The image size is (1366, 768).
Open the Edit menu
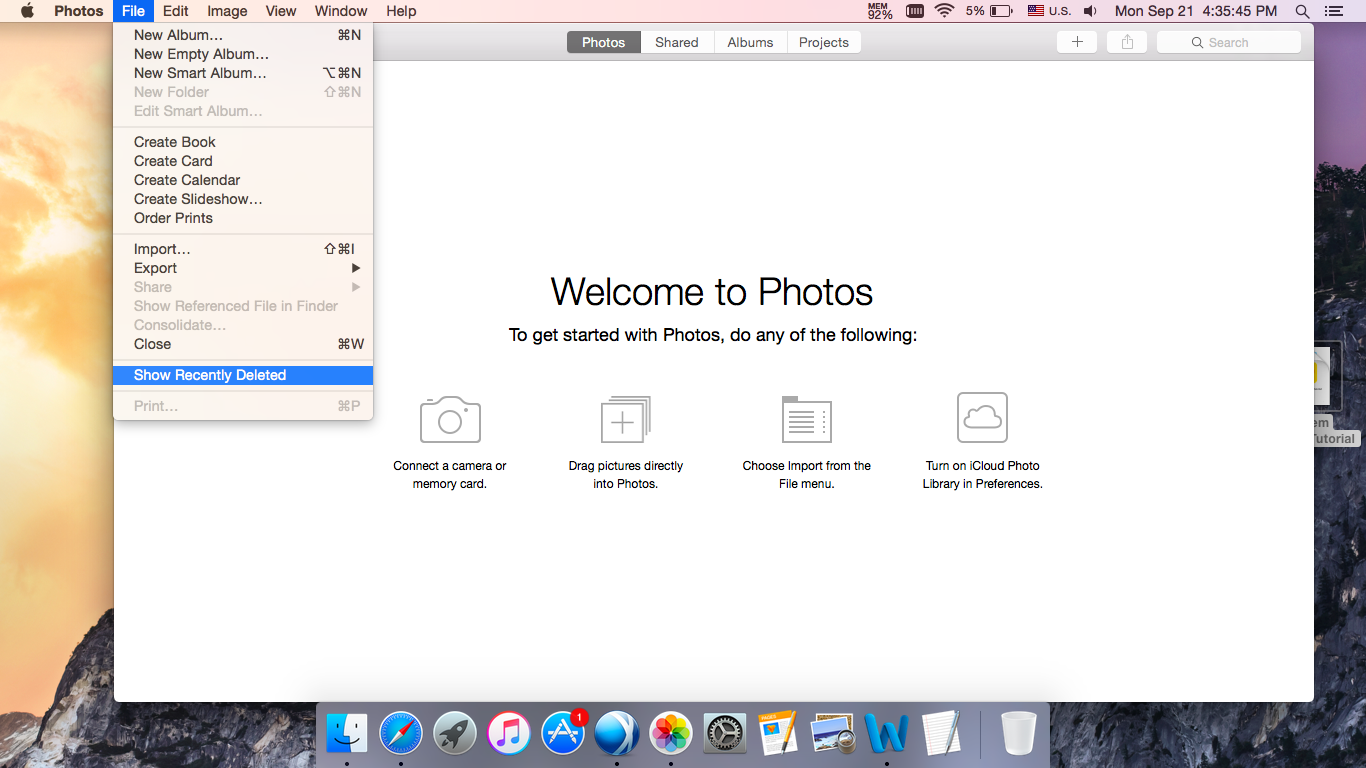tap(175, 11)
